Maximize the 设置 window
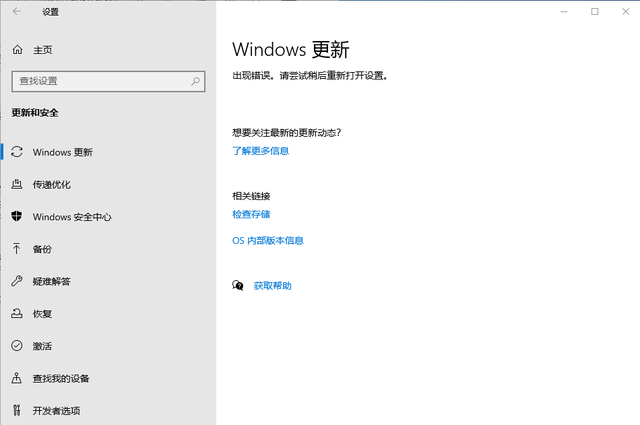Screen dimensions: 640x425 (x=595, y=11)
